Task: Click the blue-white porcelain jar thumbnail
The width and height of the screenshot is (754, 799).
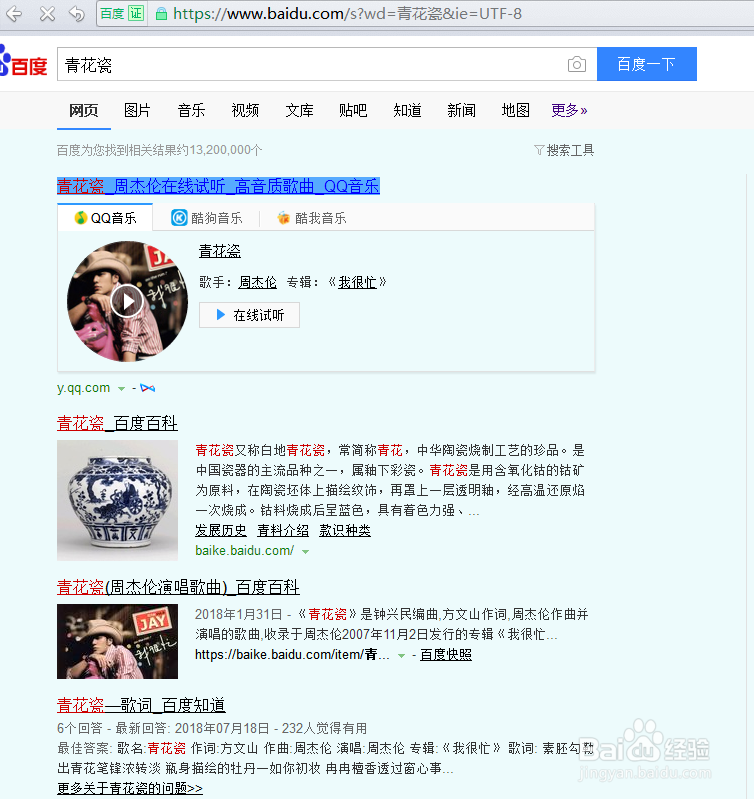Action: click(x=117, y=500)
